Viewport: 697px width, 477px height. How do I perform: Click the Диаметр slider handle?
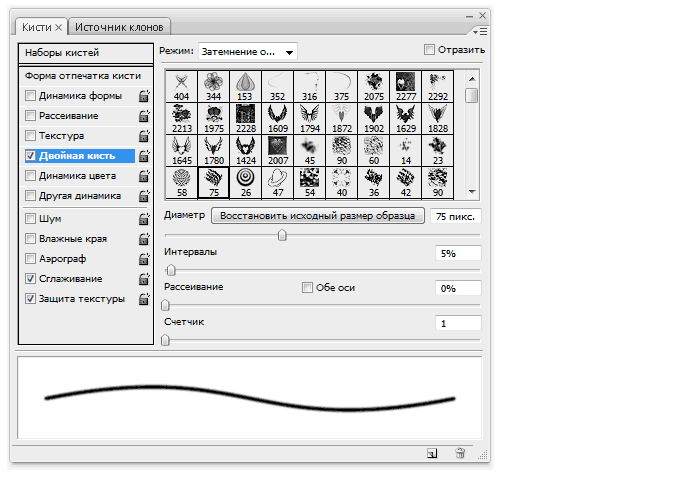point(282,235)
